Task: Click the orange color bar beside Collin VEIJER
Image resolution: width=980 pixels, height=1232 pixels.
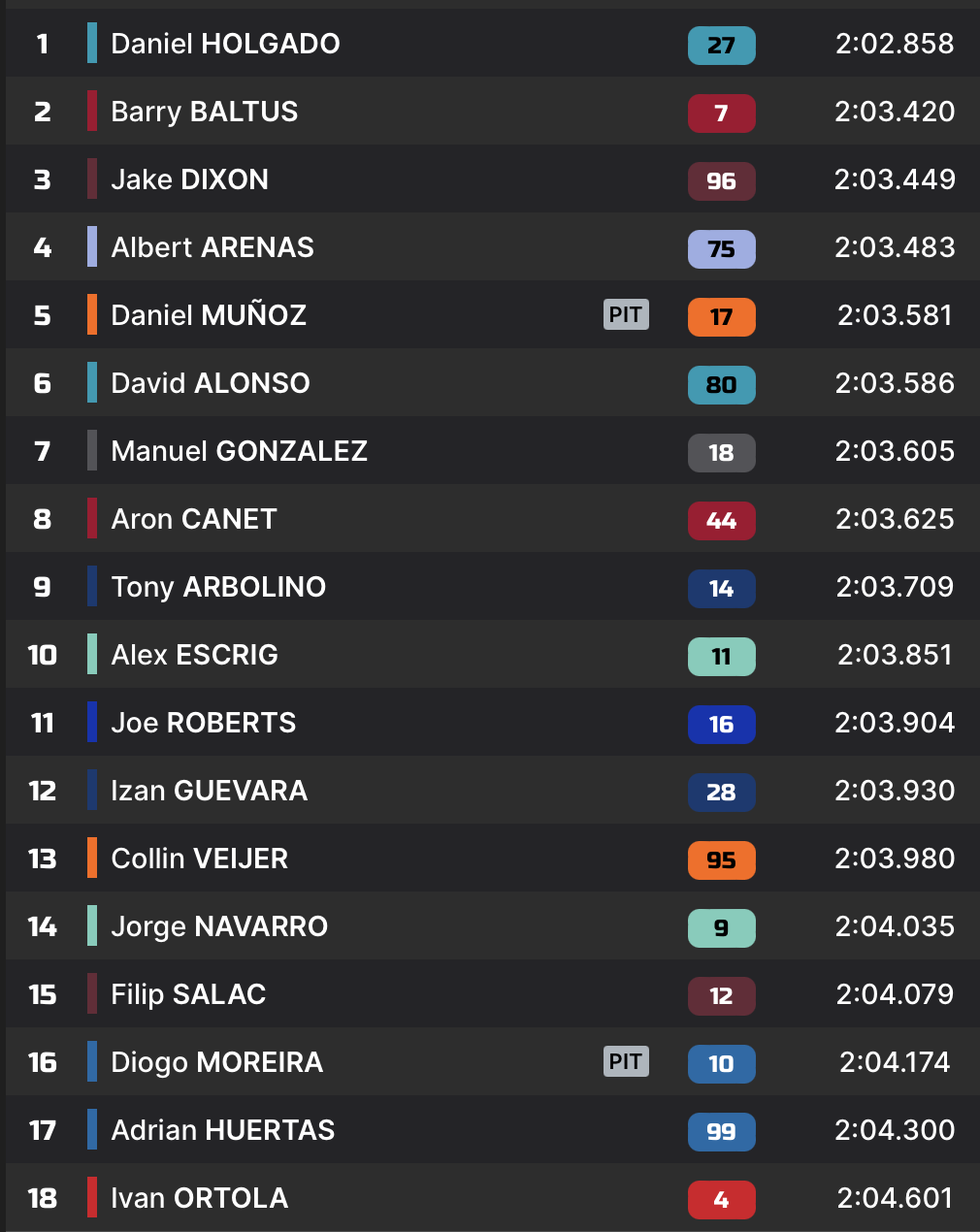Action: [x=92, y=858]
